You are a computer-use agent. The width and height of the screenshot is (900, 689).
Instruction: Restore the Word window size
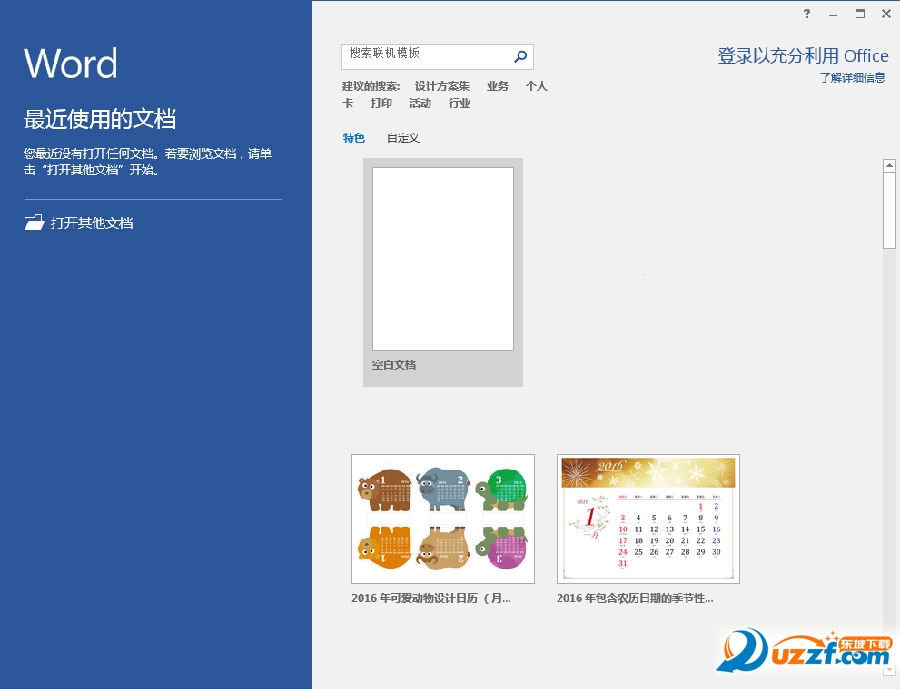[x=860, y=14]
